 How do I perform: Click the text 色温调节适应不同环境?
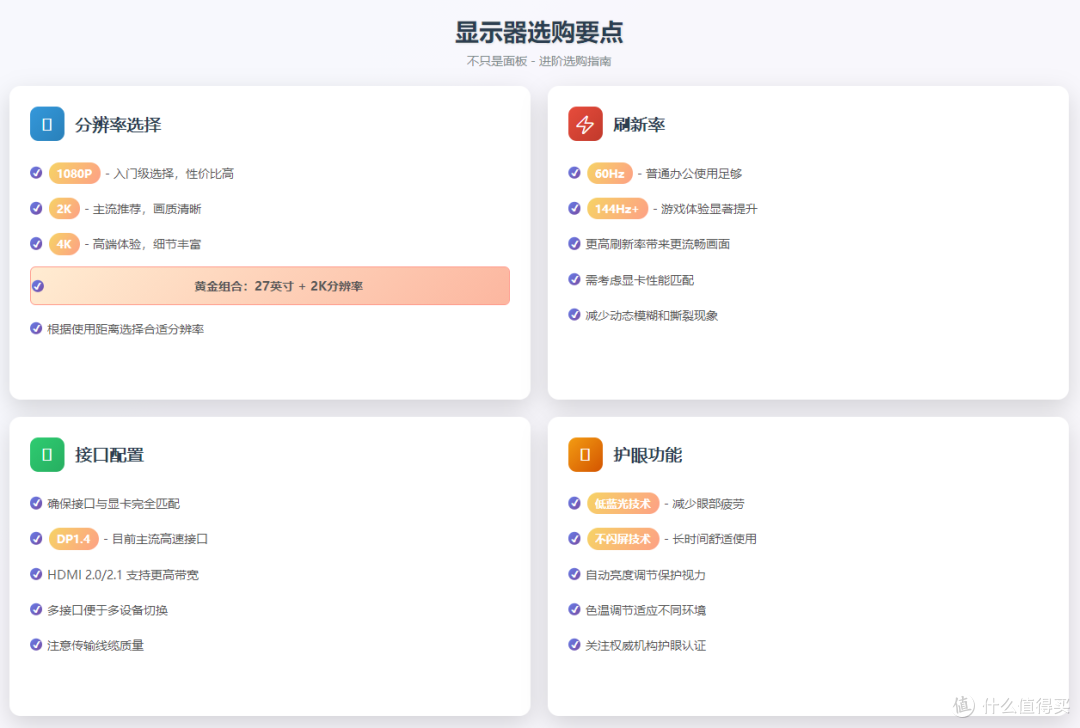[645, 610]
